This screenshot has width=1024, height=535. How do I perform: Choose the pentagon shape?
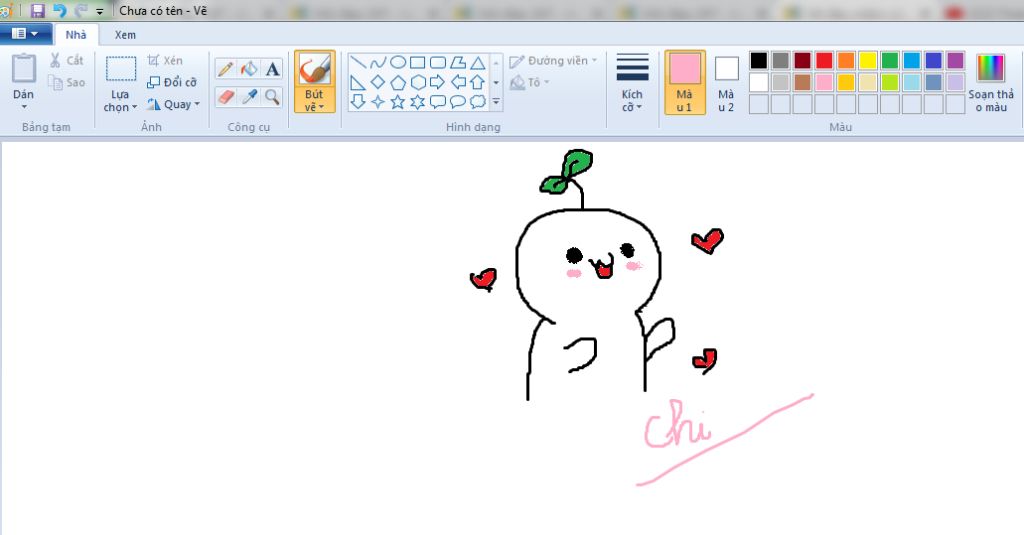pos(398,82)
